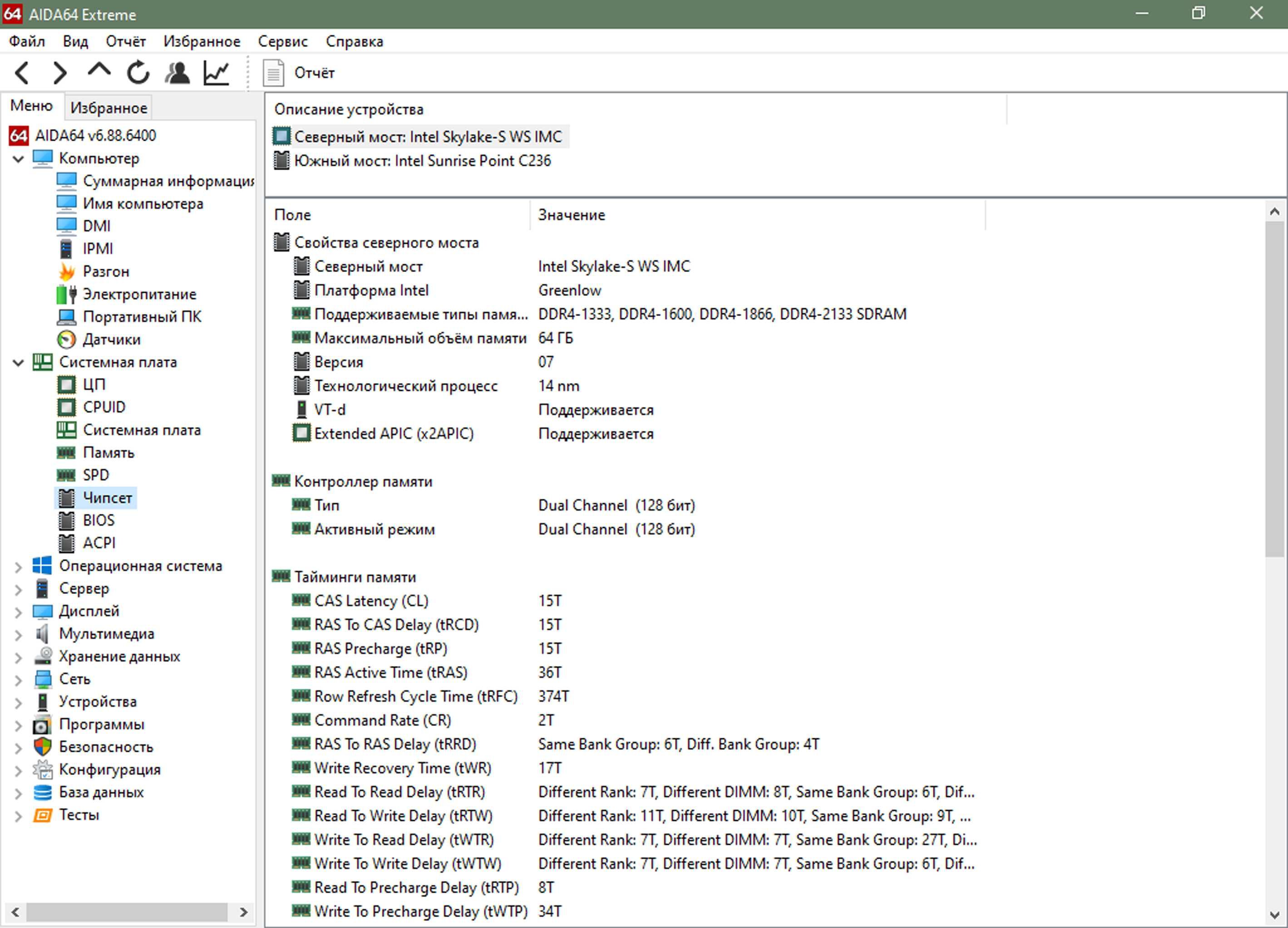The image size is (1288, 928).
Task: Click the Отчёт report toolbar button
Action: pyautogui.click(x=299, y=73)
